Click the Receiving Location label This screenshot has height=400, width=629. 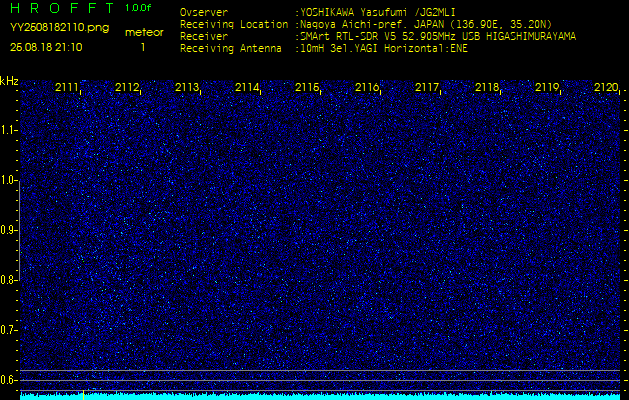click(x=234, y=24)
